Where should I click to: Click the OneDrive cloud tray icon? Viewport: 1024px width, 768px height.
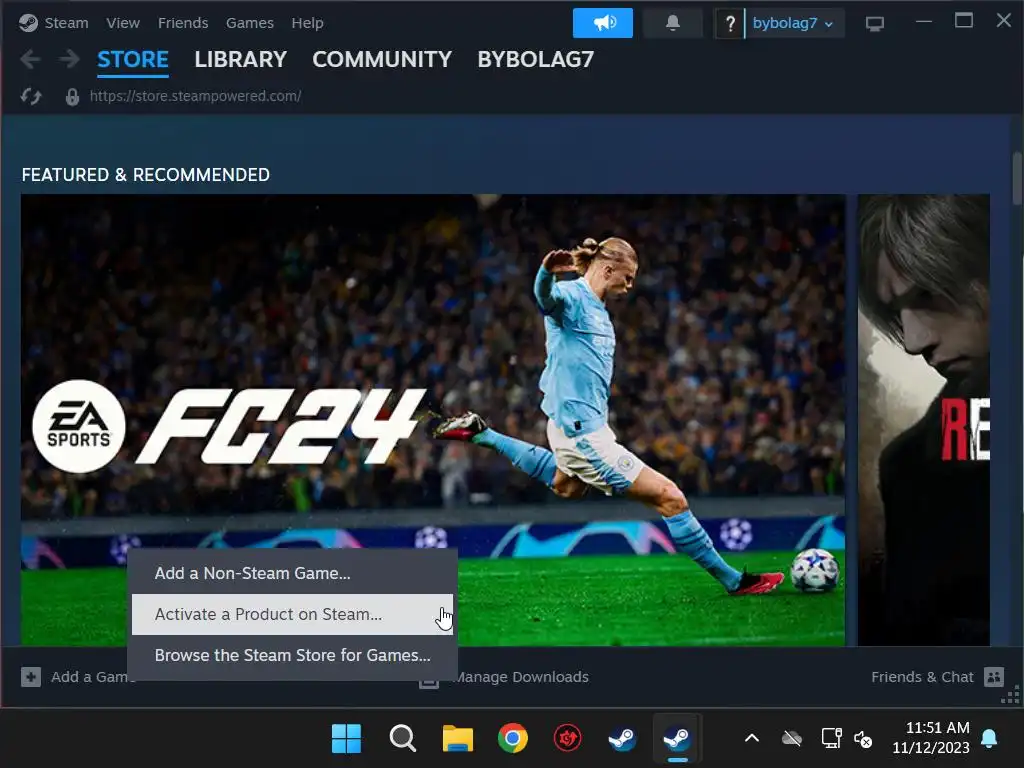tap(792, 739)
